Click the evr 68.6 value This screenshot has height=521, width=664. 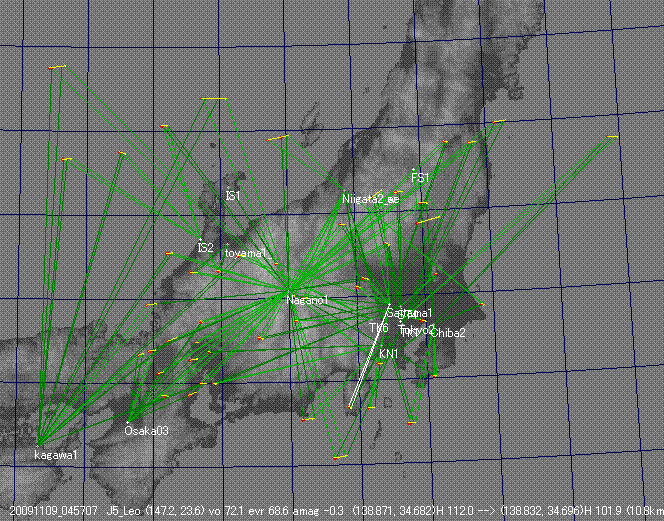pyautogui.click(x=269, y=511)
